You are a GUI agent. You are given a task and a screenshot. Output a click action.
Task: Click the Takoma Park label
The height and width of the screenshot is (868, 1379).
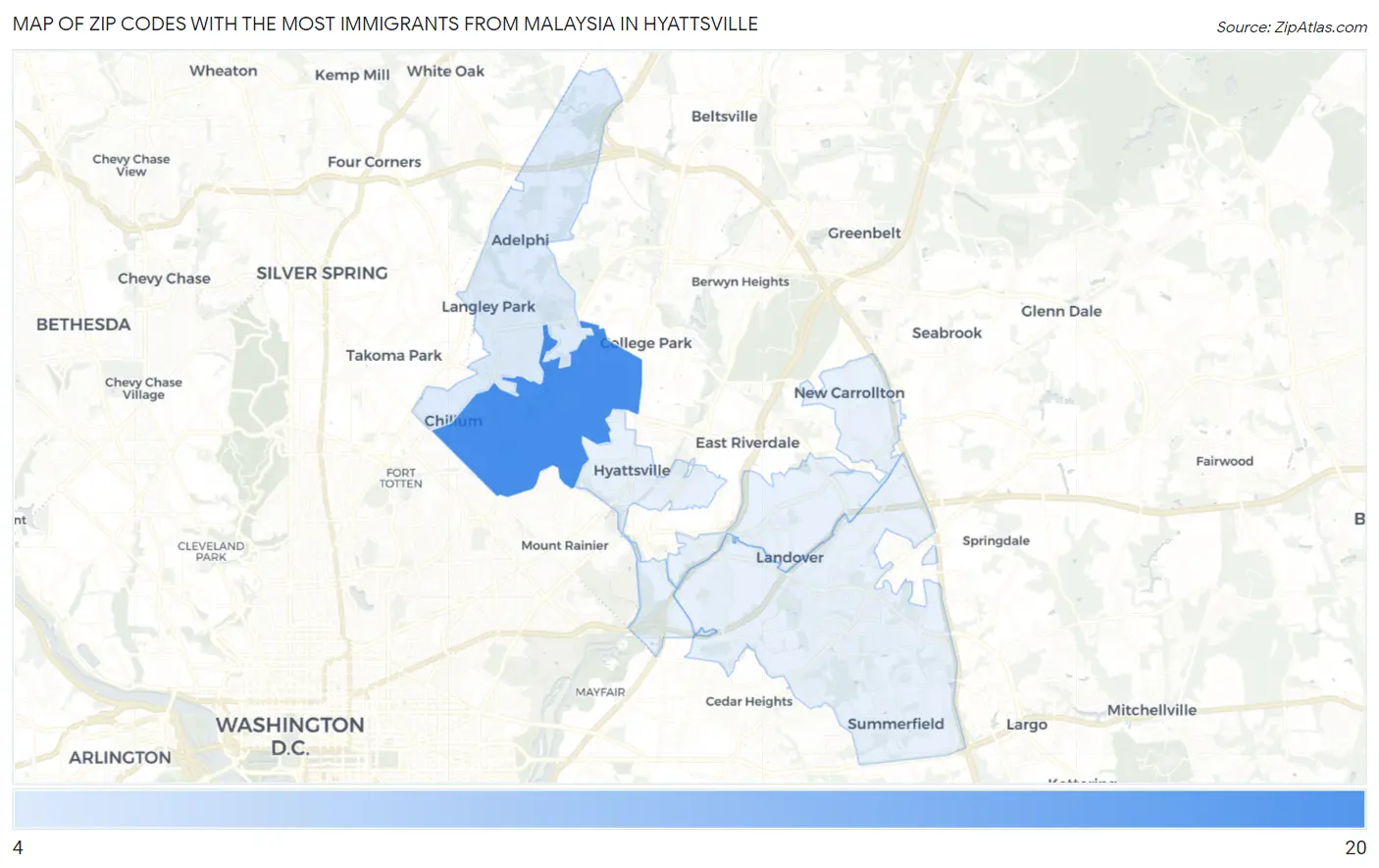(393, 355)
